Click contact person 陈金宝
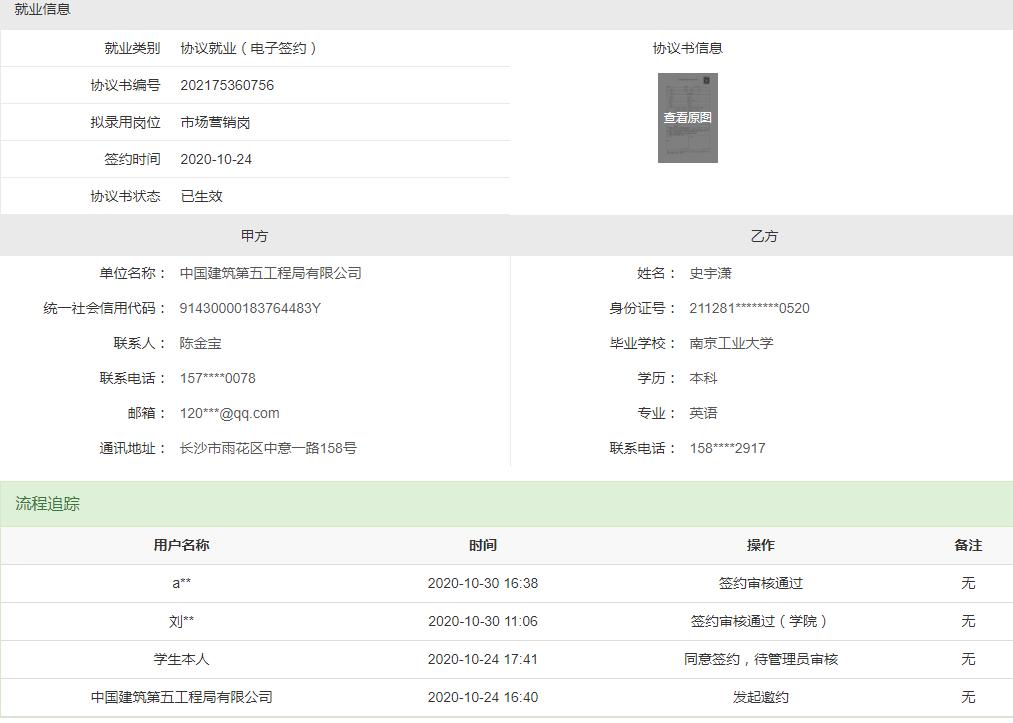This screenshot has width=1013, height=723. click(201, 343)
